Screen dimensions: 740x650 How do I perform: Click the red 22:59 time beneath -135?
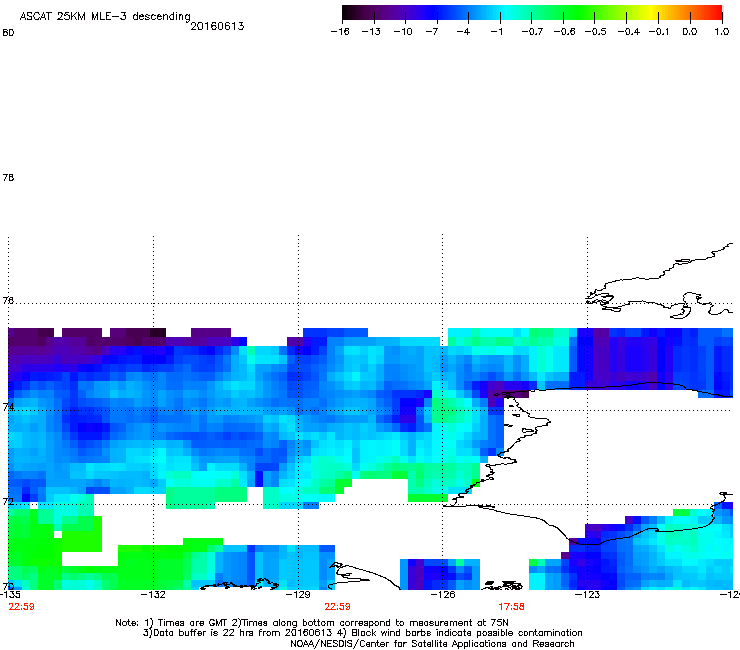click(21, 607)
